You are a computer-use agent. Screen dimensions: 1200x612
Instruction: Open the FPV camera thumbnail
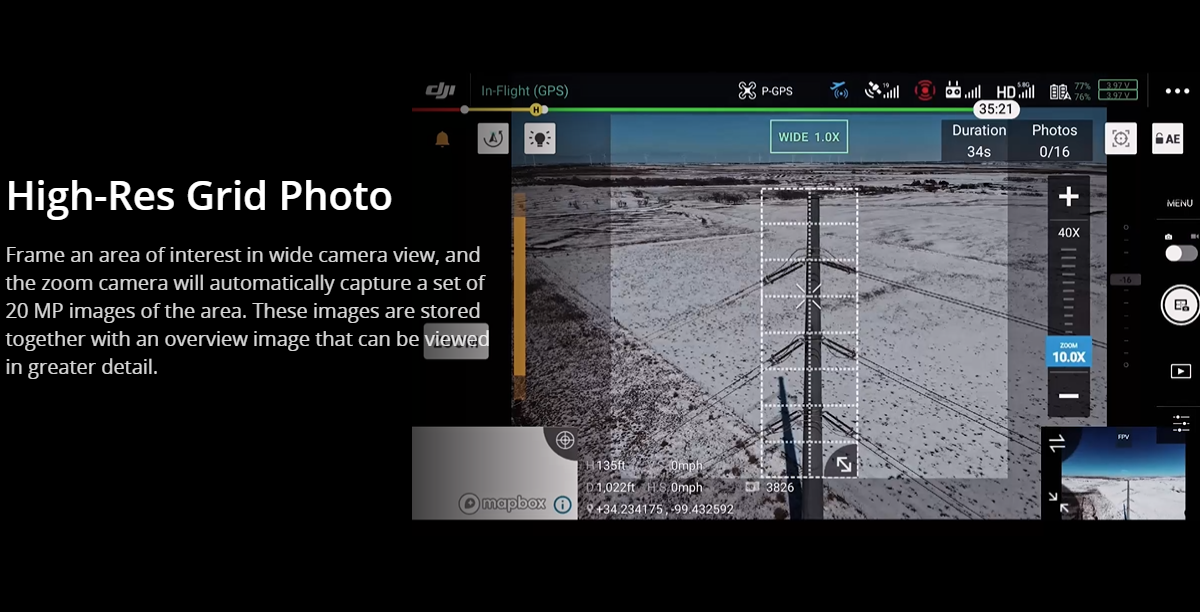point(1123,475)
